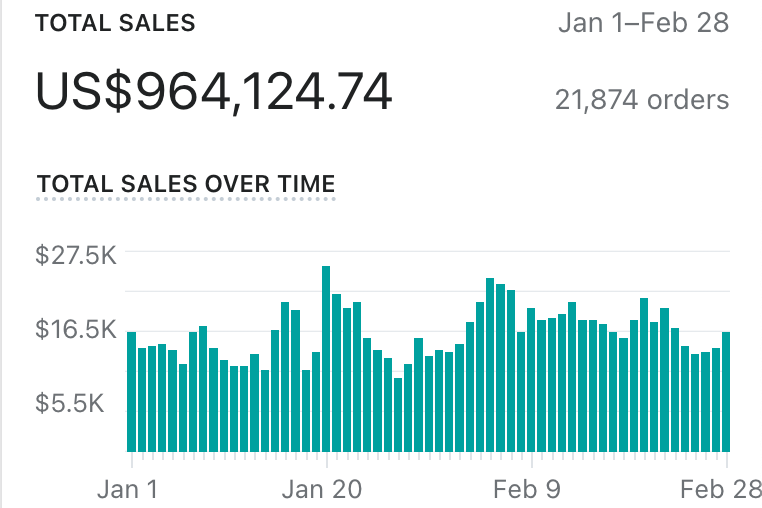Viewport: 762px width, 508px height.
Task: Open the Jan 1–Feb 28 date range
Action: tap(643, 23)
